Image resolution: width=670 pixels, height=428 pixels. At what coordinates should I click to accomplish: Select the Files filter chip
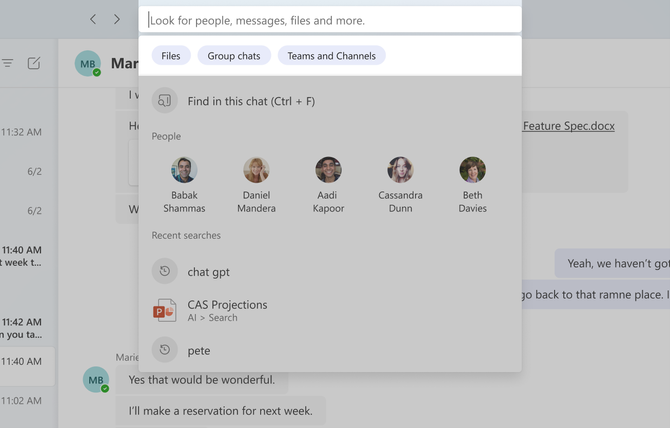[171, 56]
